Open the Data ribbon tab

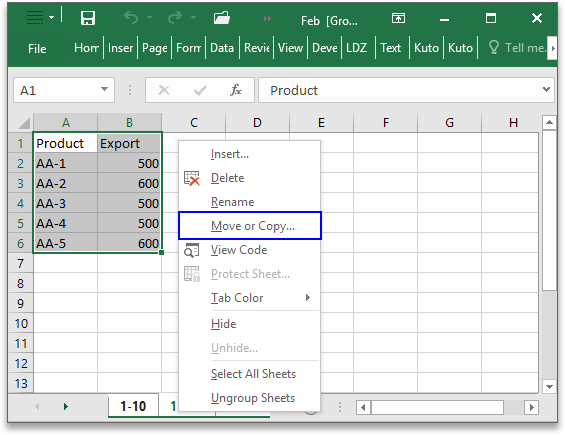[x=222, y=48]
